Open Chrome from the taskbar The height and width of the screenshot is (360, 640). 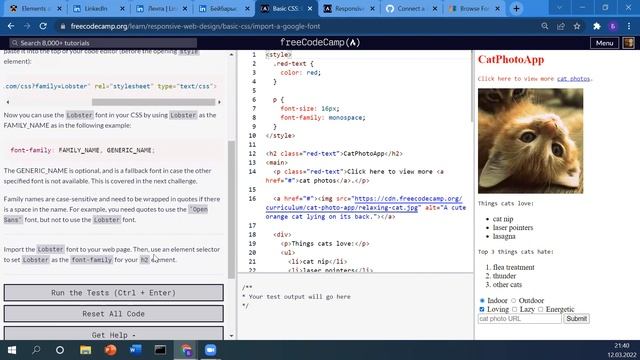(186, 350)
